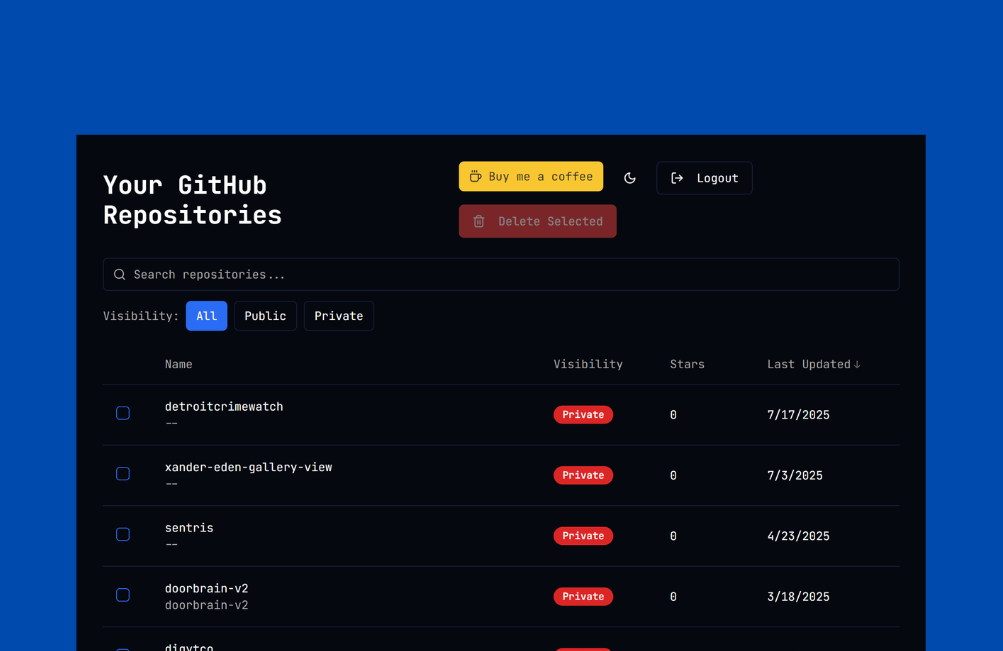This screenshot has height=651, width=1003.
Task: Tick the sentris repository checkbox
Action: click(122, 534)
